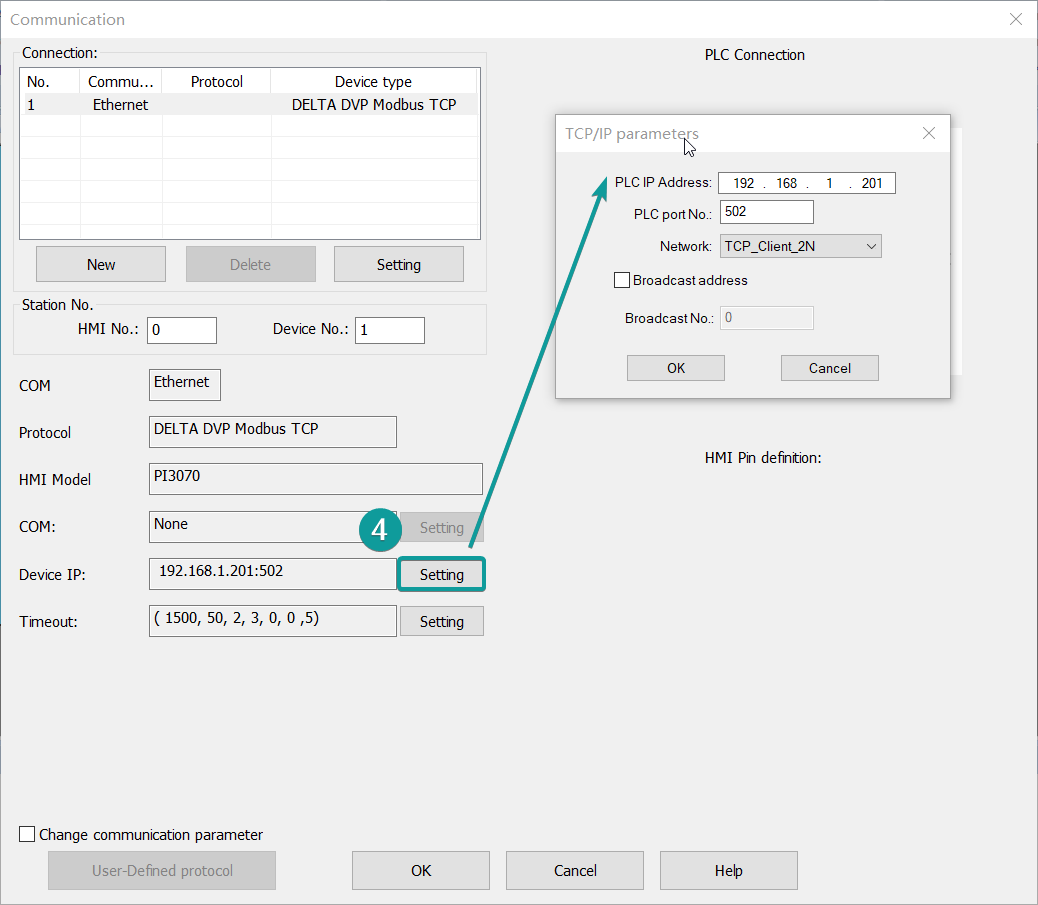Image resolution: width=1038 pixels, height=905 pixels.
Task: Select the Ethernet connection row
Action: pos(248,104)
